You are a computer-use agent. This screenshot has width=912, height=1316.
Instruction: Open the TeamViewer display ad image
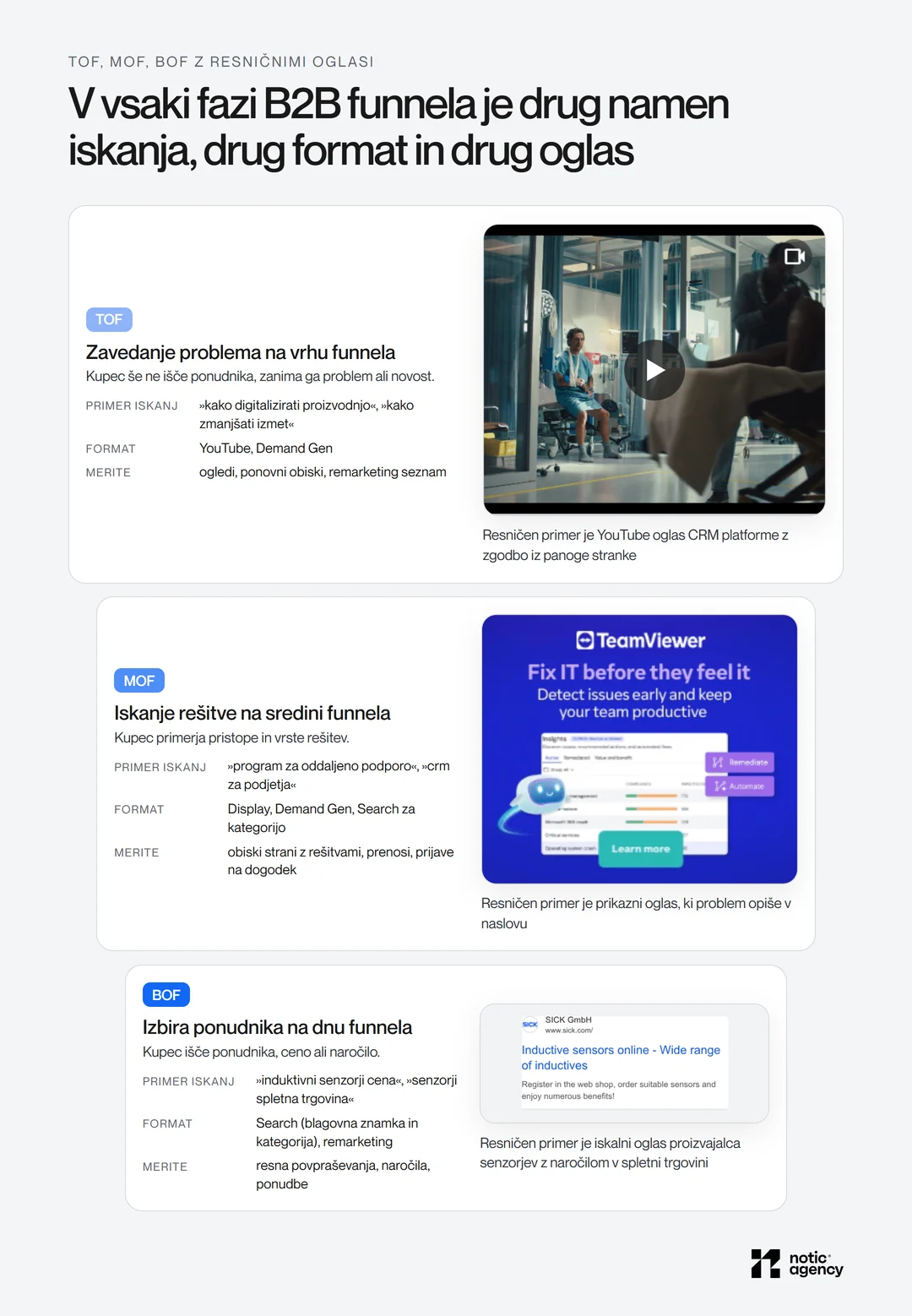639,749
